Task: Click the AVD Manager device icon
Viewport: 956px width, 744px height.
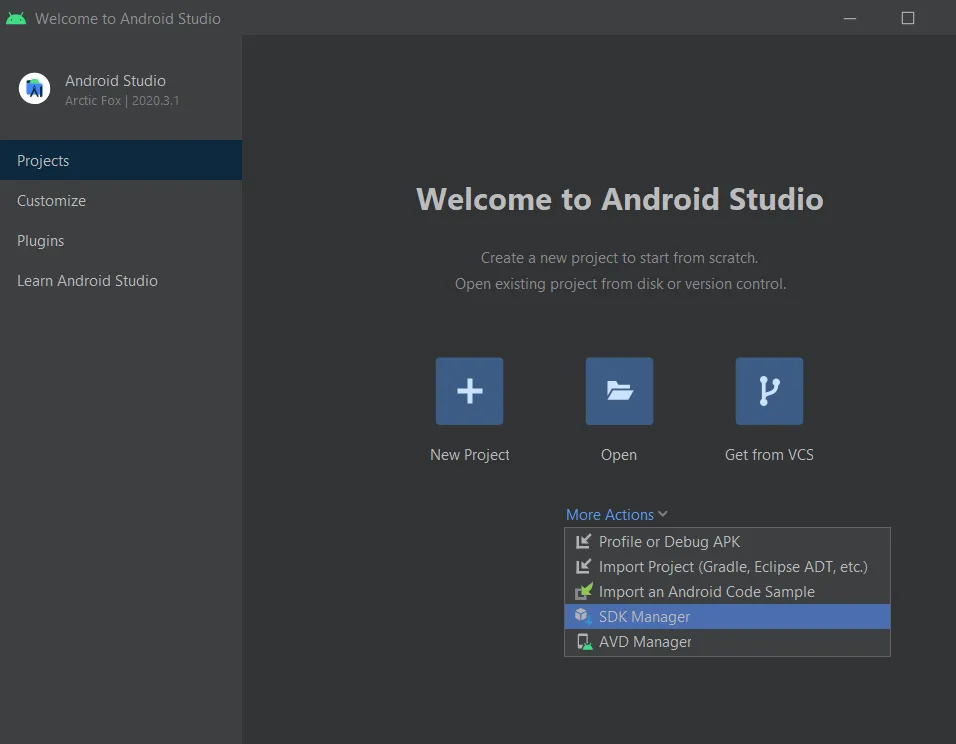Action: click(584, 642)
